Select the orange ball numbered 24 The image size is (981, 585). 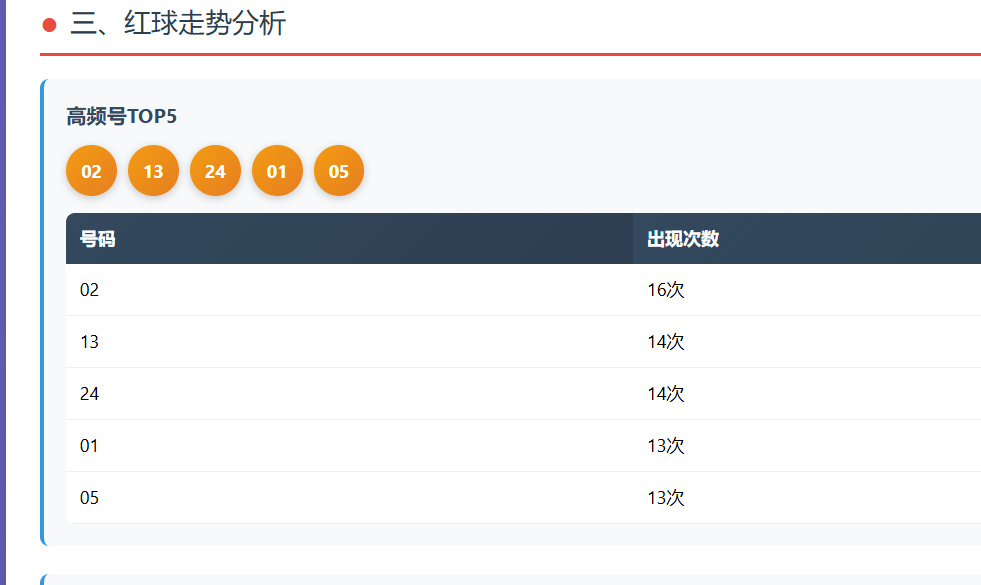(x=215, y=171)
